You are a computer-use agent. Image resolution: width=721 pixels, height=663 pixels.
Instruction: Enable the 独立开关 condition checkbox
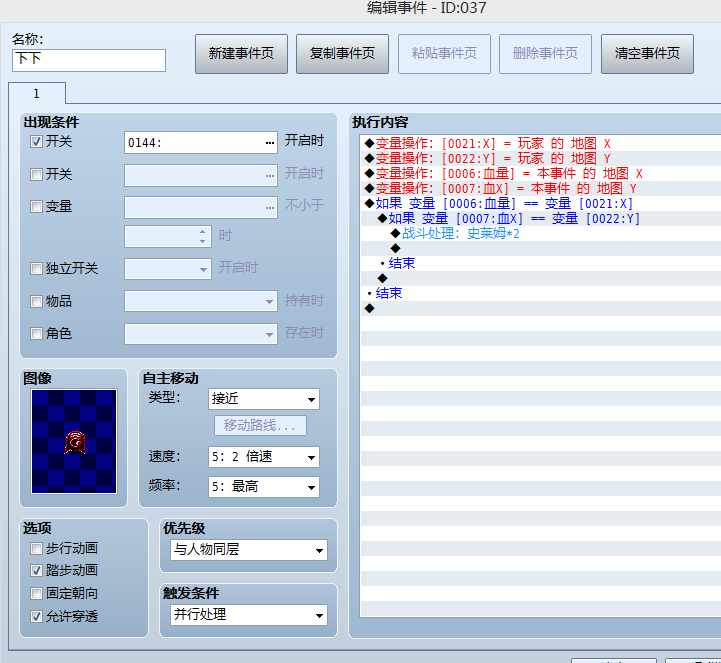(36, 269)
